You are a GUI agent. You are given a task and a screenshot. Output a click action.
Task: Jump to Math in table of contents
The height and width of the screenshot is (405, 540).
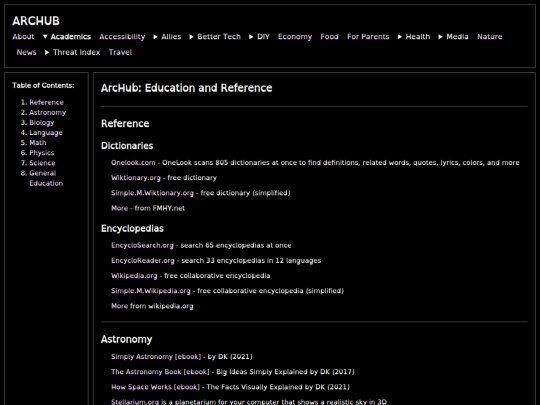[38, 143]
